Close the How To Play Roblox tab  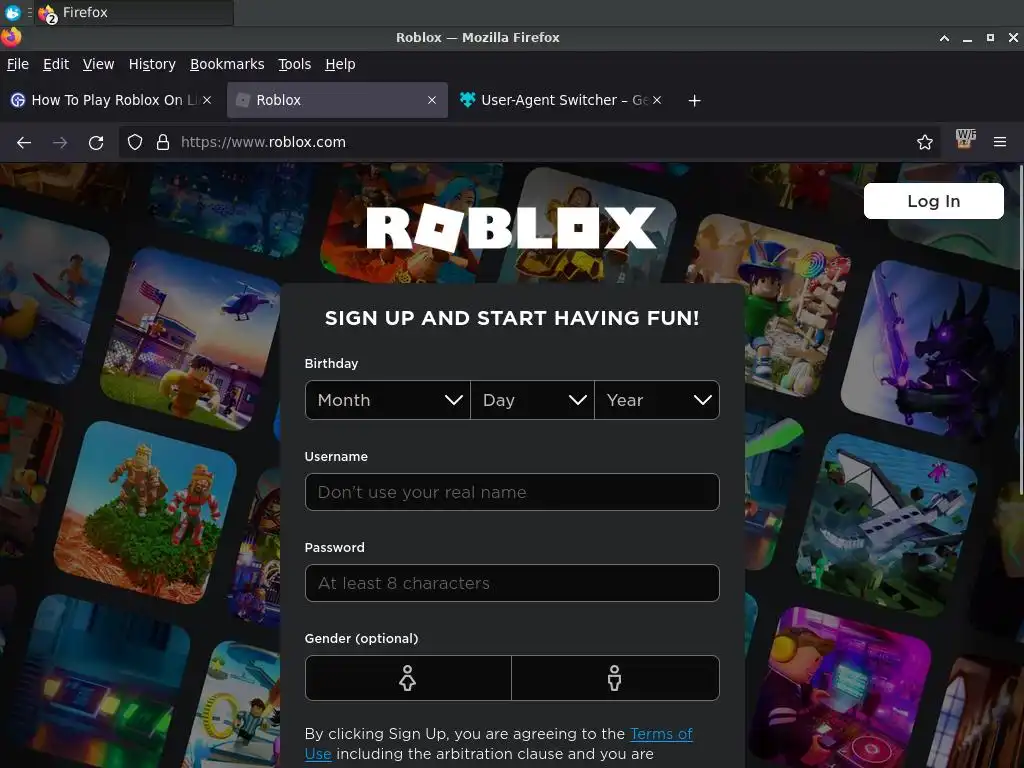(x=207, y=100)
